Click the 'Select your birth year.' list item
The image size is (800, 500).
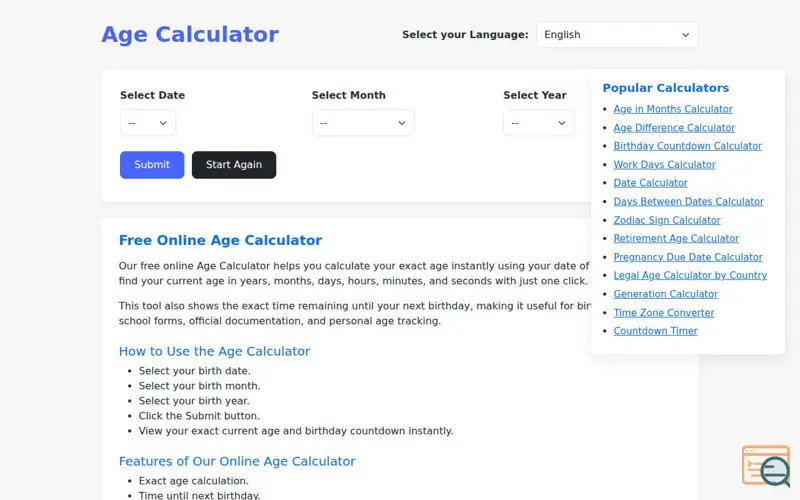point(194,401)
